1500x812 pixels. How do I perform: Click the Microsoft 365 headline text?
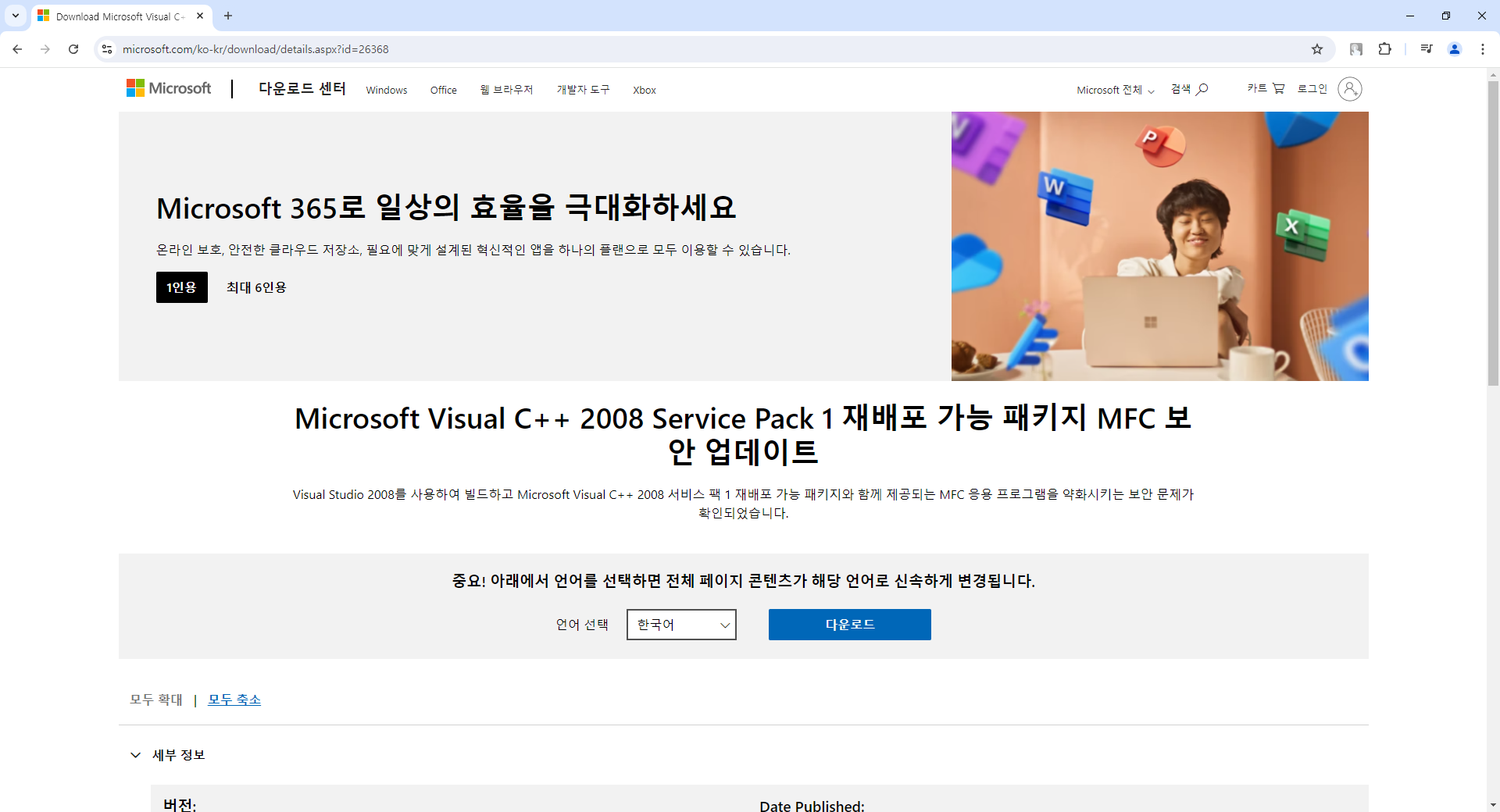(x=446, y=208)
